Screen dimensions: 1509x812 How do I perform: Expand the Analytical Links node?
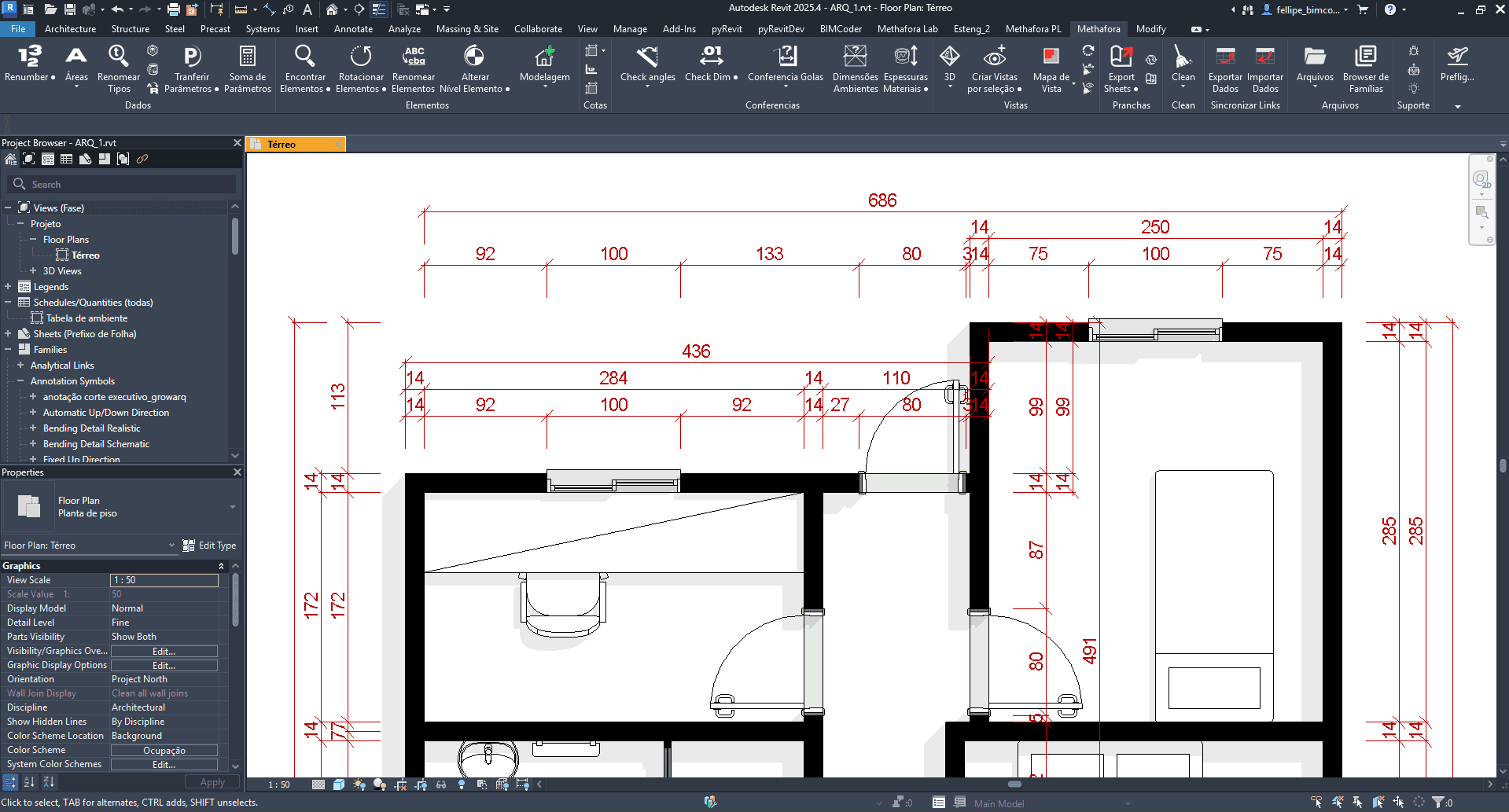tap(20, 366)
